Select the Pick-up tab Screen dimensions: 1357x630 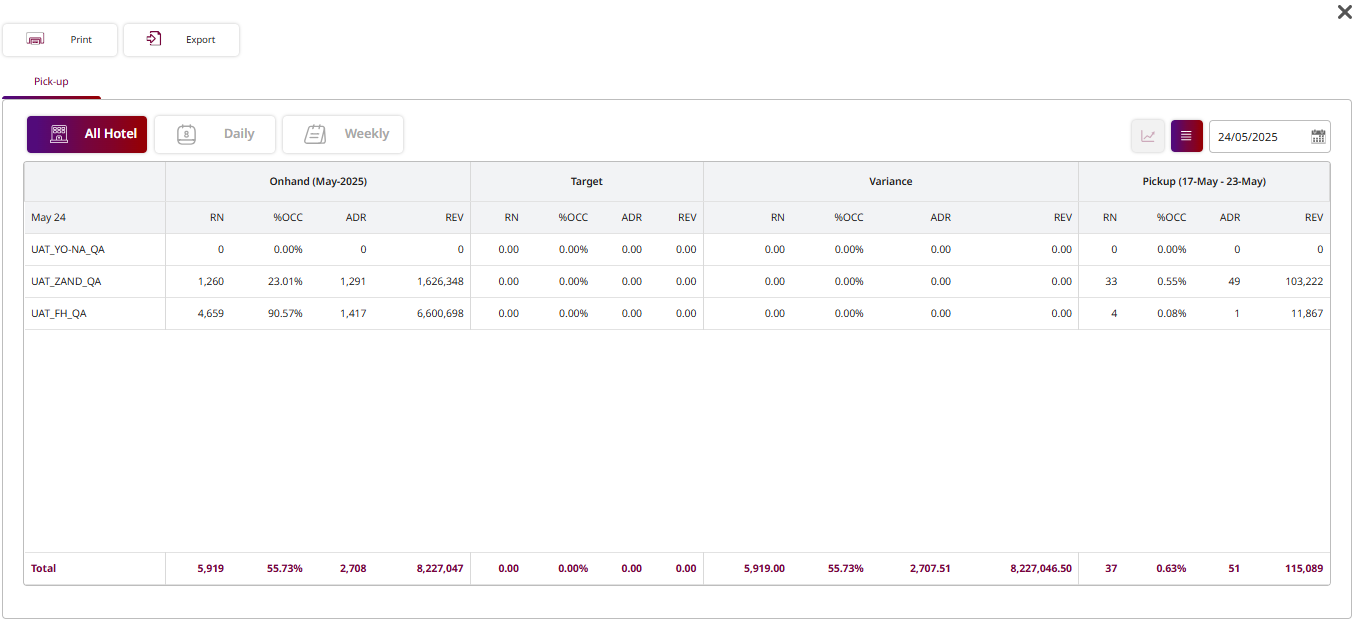tap(51, 82)
